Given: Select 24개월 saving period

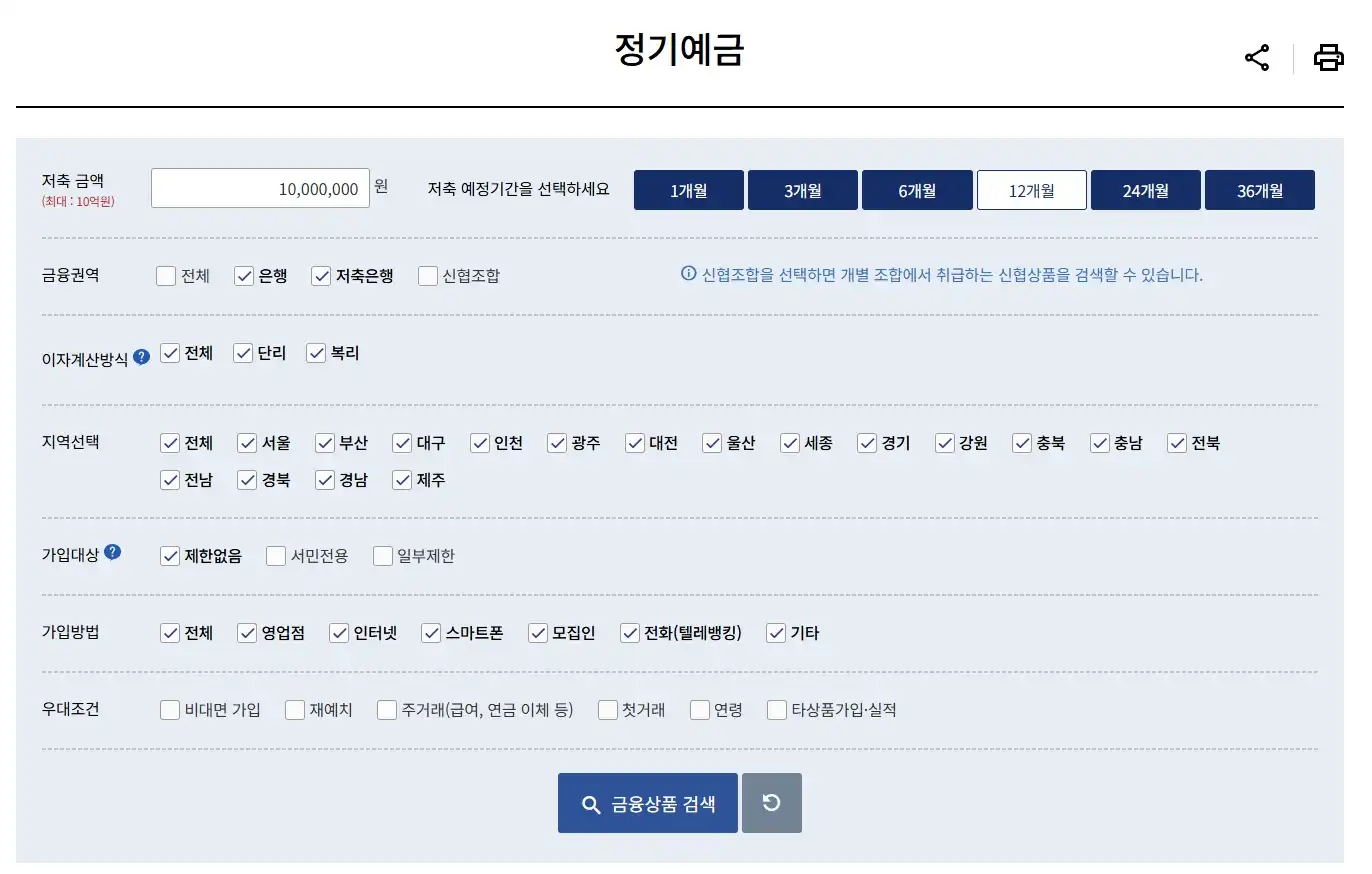Looking at the screenshot, I should 1146,190.
